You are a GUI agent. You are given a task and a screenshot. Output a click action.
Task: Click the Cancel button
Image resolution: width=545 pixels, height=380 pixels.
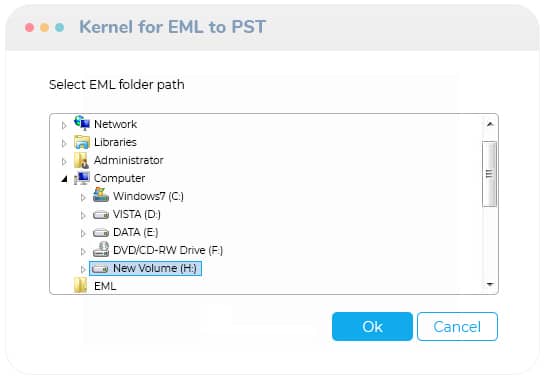click(x=457, y=326)
